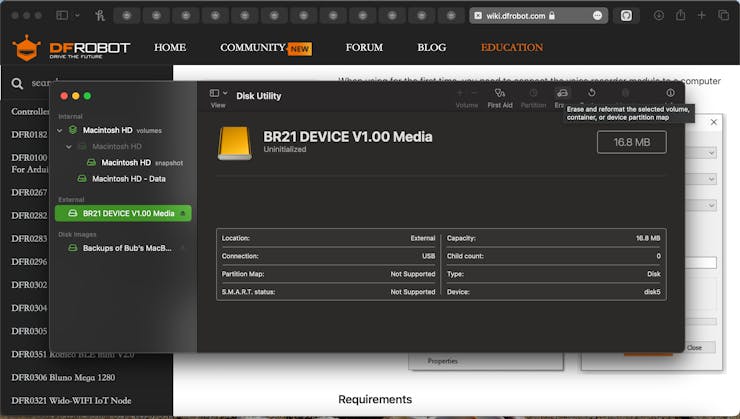Click the DFRobot logo

click(71, 48)
